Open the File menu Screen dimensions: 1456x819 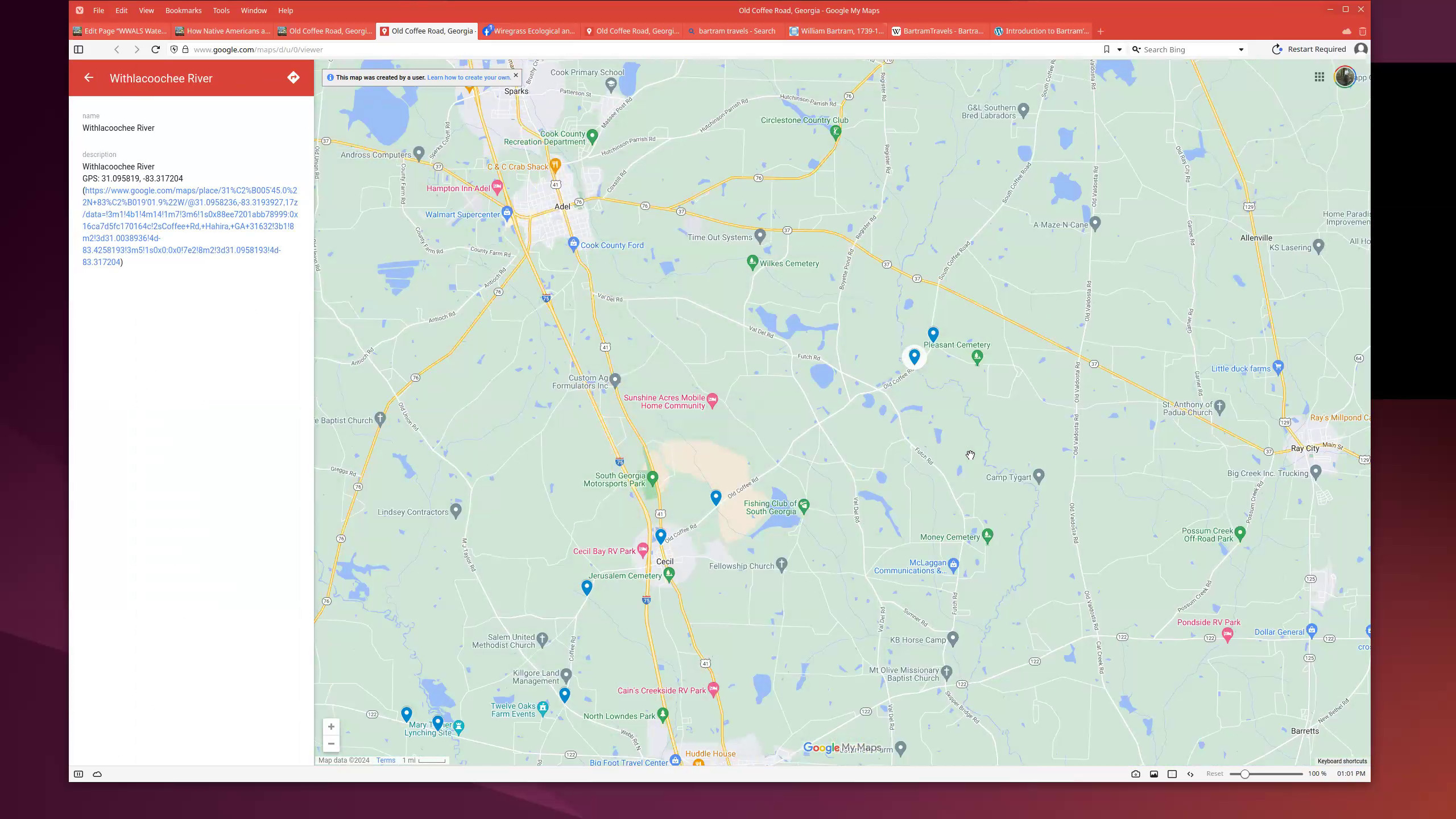point(98,10)
